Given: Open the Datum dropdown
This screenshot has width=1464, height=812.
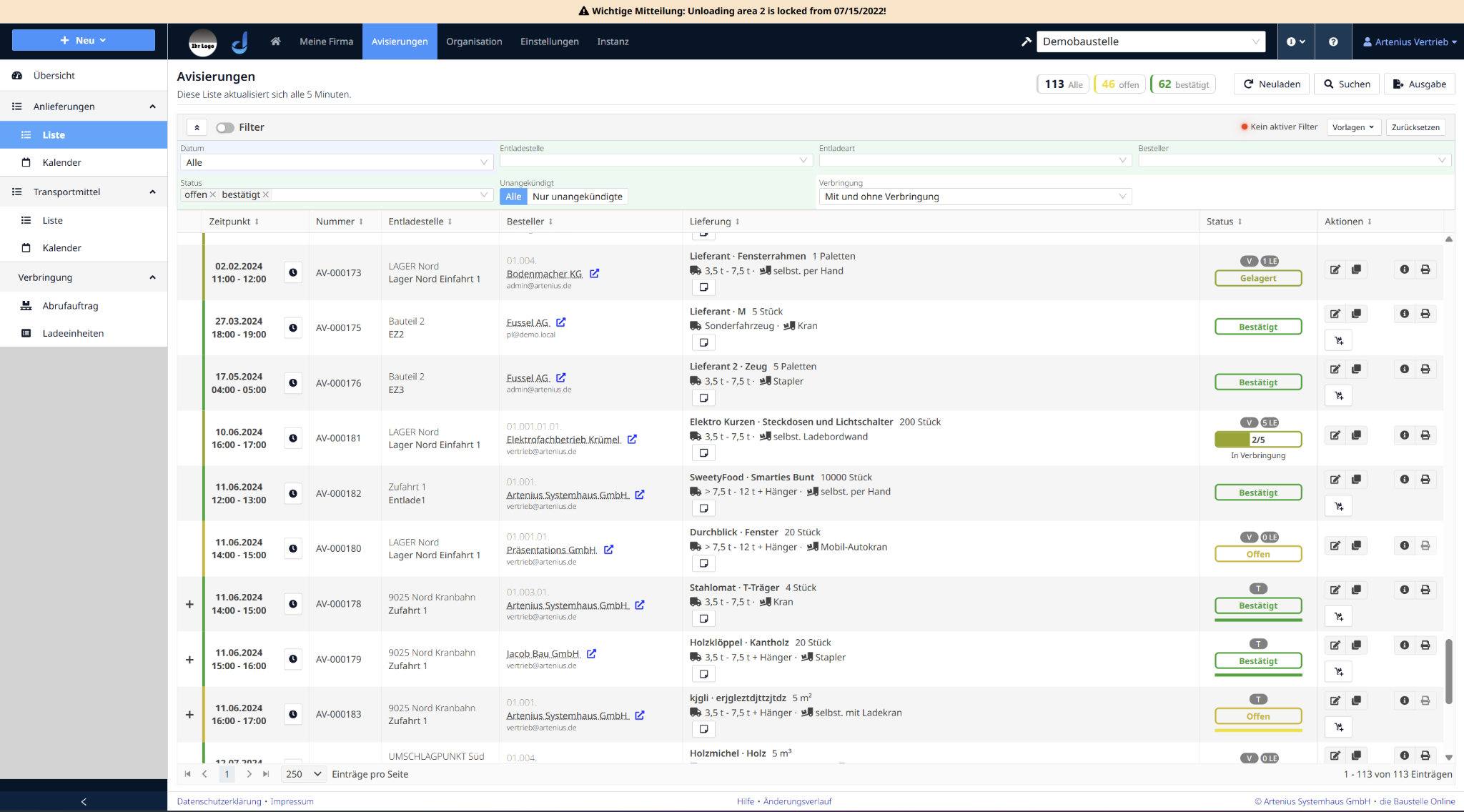Looking at the screenshot, I should click(336, 162).
